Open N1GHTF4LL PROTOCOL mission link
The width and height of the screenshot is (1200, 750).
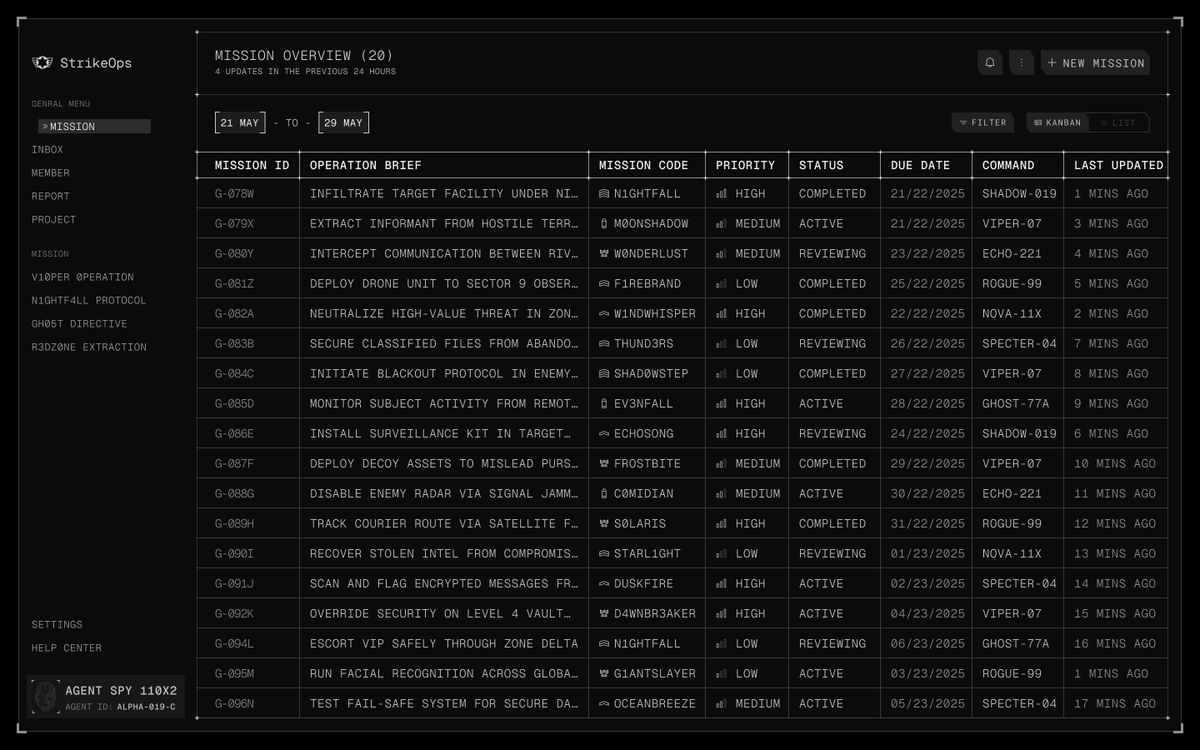click(89, 301)
